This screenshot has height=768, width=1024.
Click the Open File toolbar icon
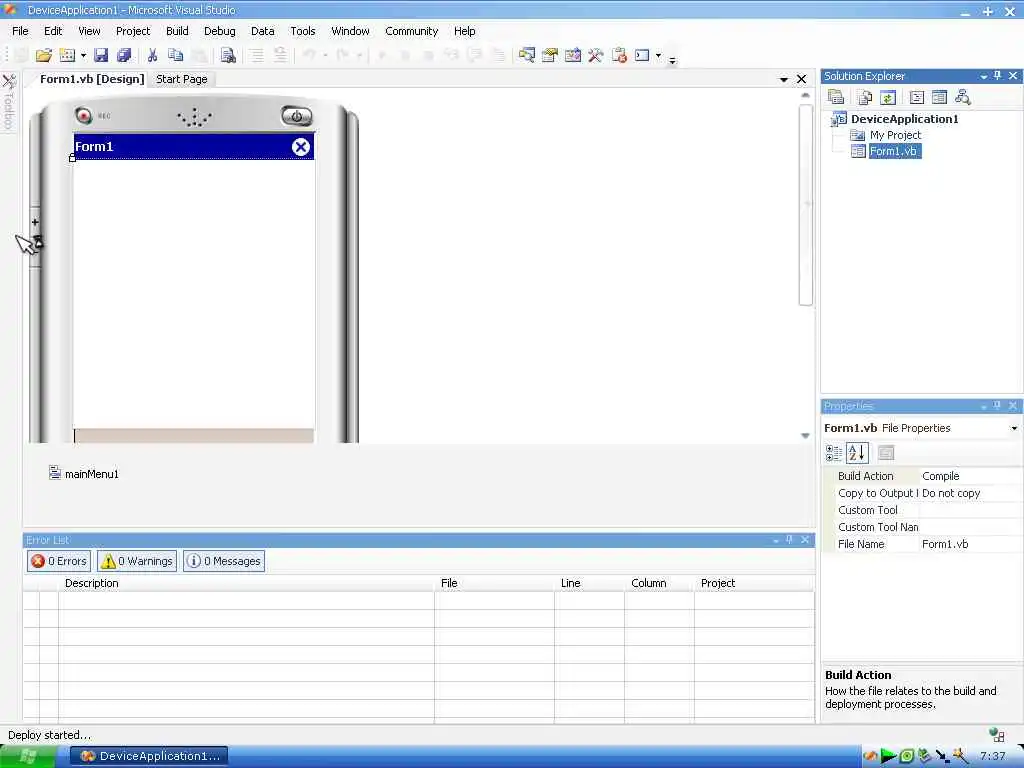pos(44,56)
